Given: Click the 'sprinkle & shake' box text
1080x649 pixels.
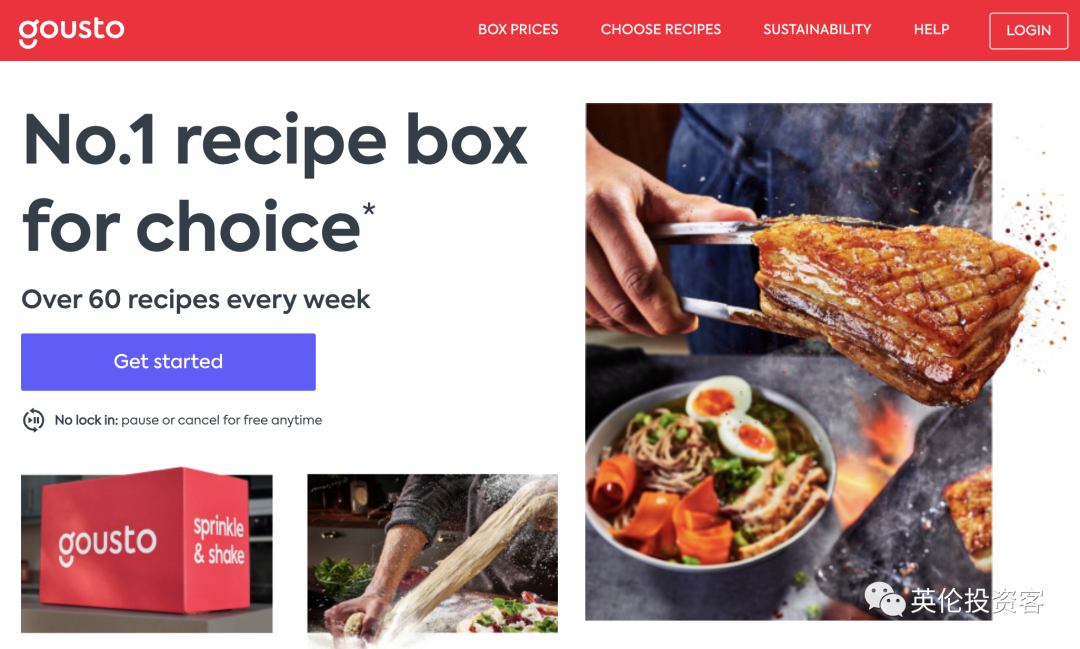Looking at the screenshot, I should (x=219, y=540).
